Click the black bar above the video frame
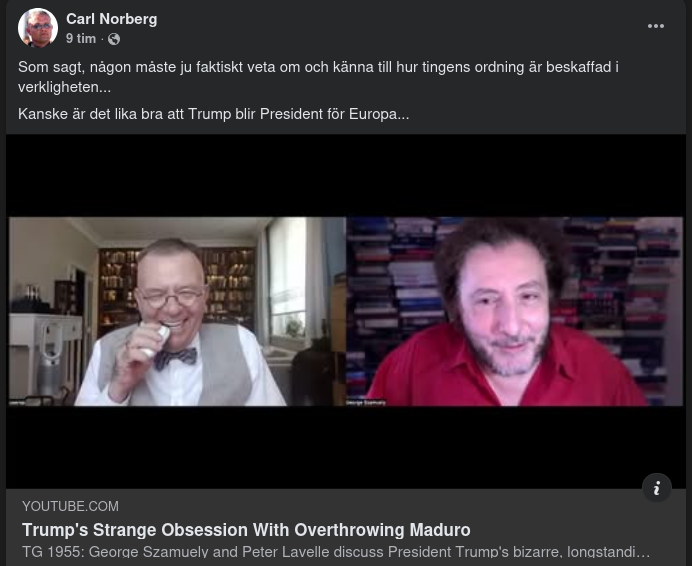The height and width of the screenshot is (566, 692). [346, 175]
